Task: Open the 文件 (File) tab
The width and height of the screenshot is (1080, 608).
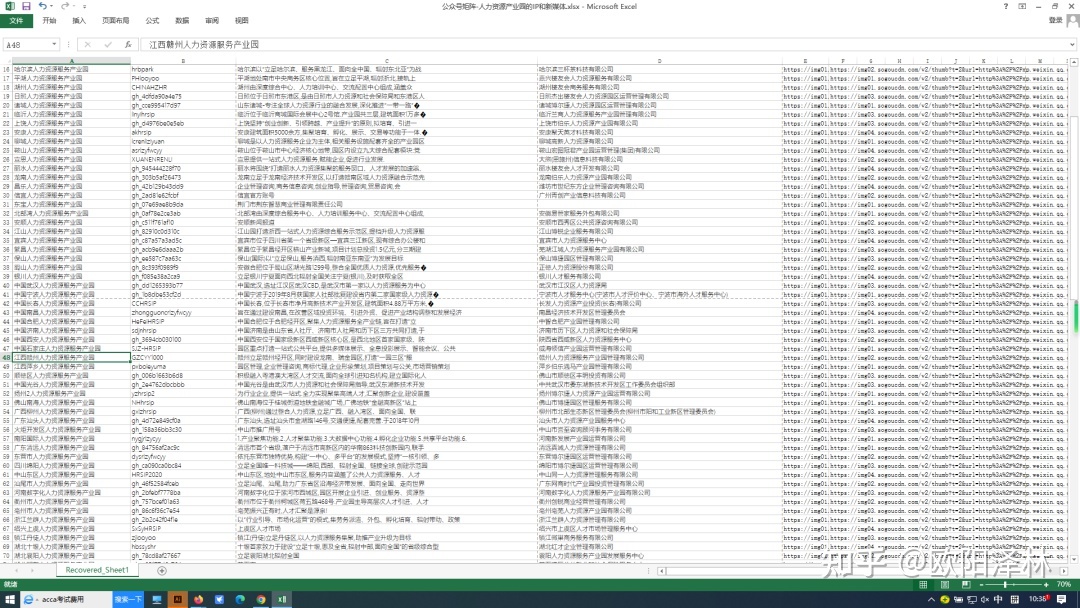Action: 16,21
